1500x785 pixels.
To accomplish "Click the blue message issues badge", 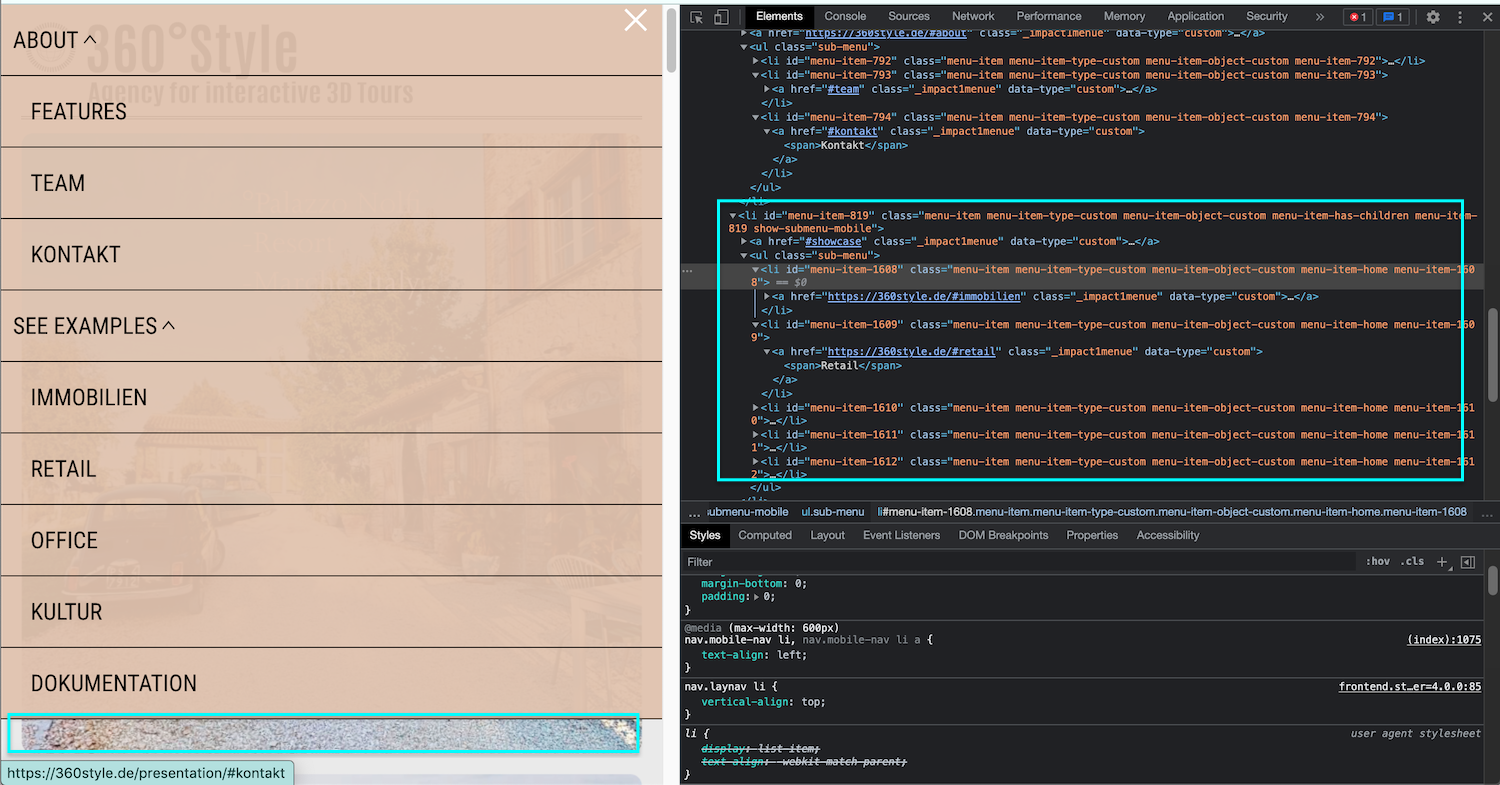I will coord(1392,17).
